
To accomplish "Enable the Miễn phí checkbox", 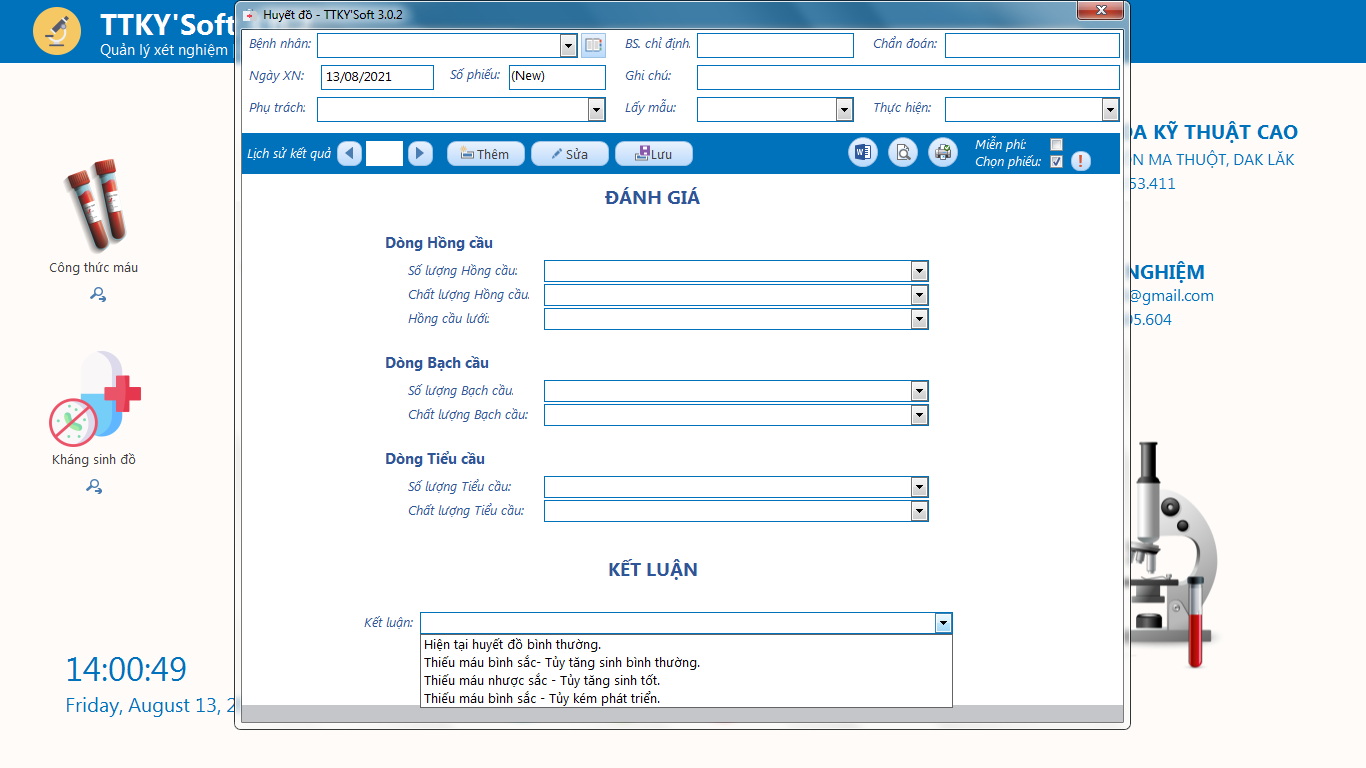I will (1056, 145).
